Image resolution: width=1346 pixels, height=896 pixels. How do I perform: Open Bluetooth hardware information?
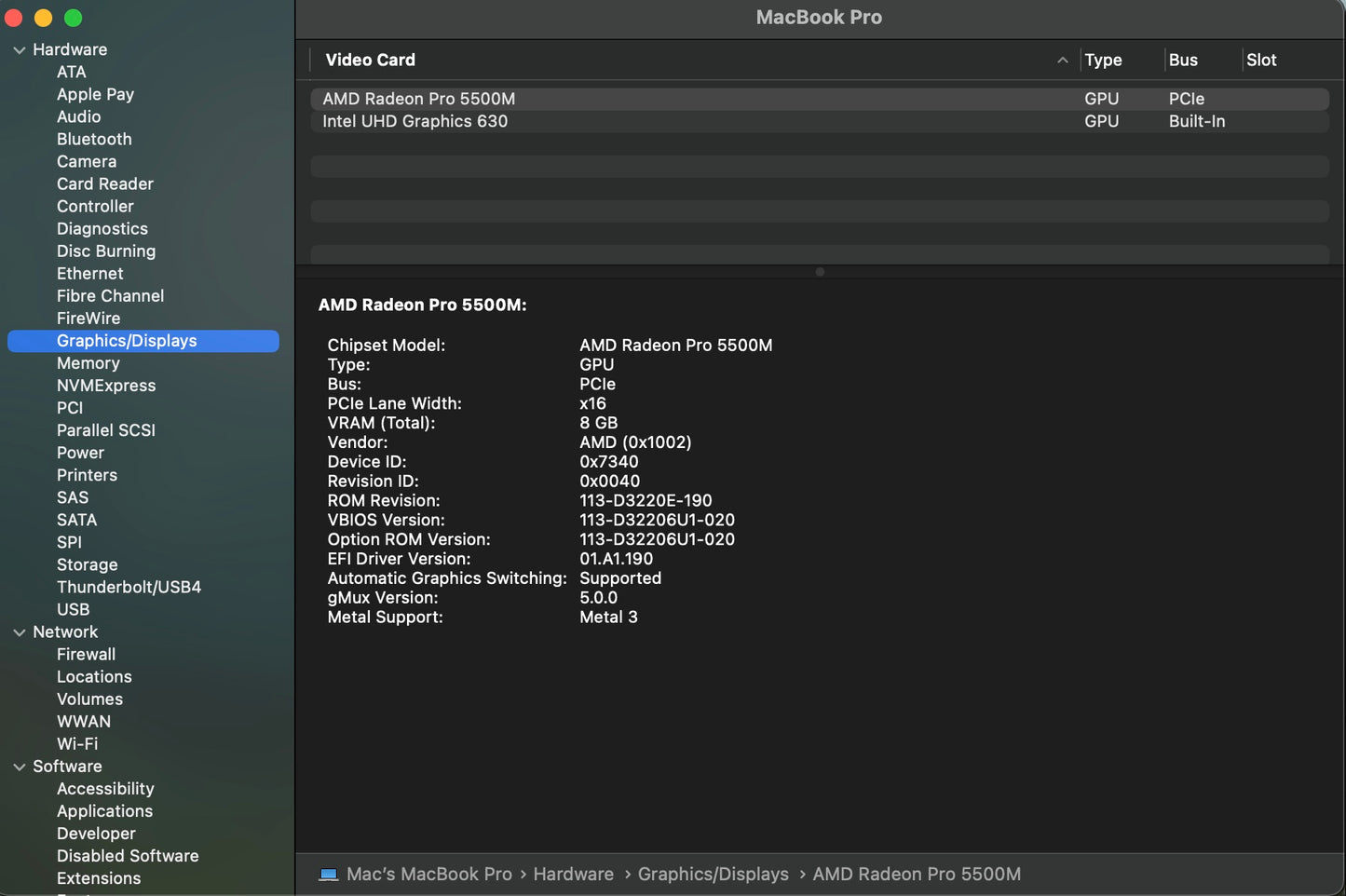pos(94,139)
